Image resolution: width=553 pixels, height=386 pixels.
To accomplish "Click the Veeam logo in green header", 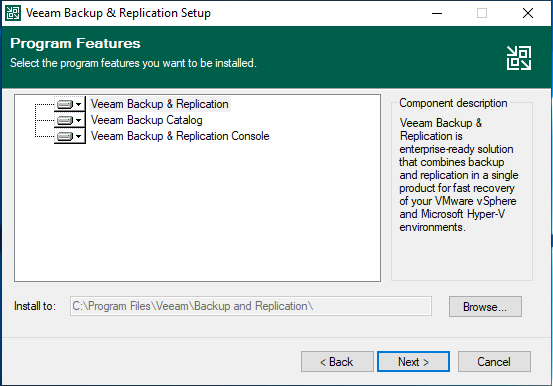I will (519, 58).
